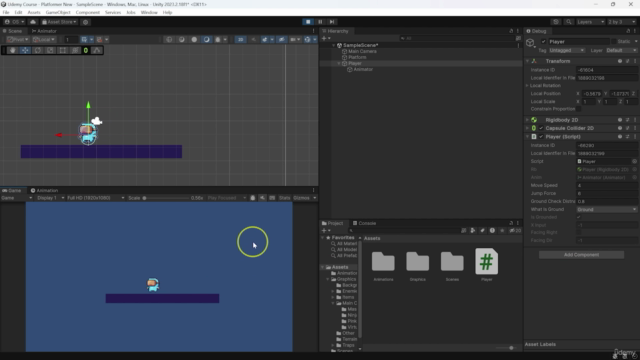640x360 pixels.
Task: Open the 2 by 3 layout dropdown
Action: pos(622,22)
